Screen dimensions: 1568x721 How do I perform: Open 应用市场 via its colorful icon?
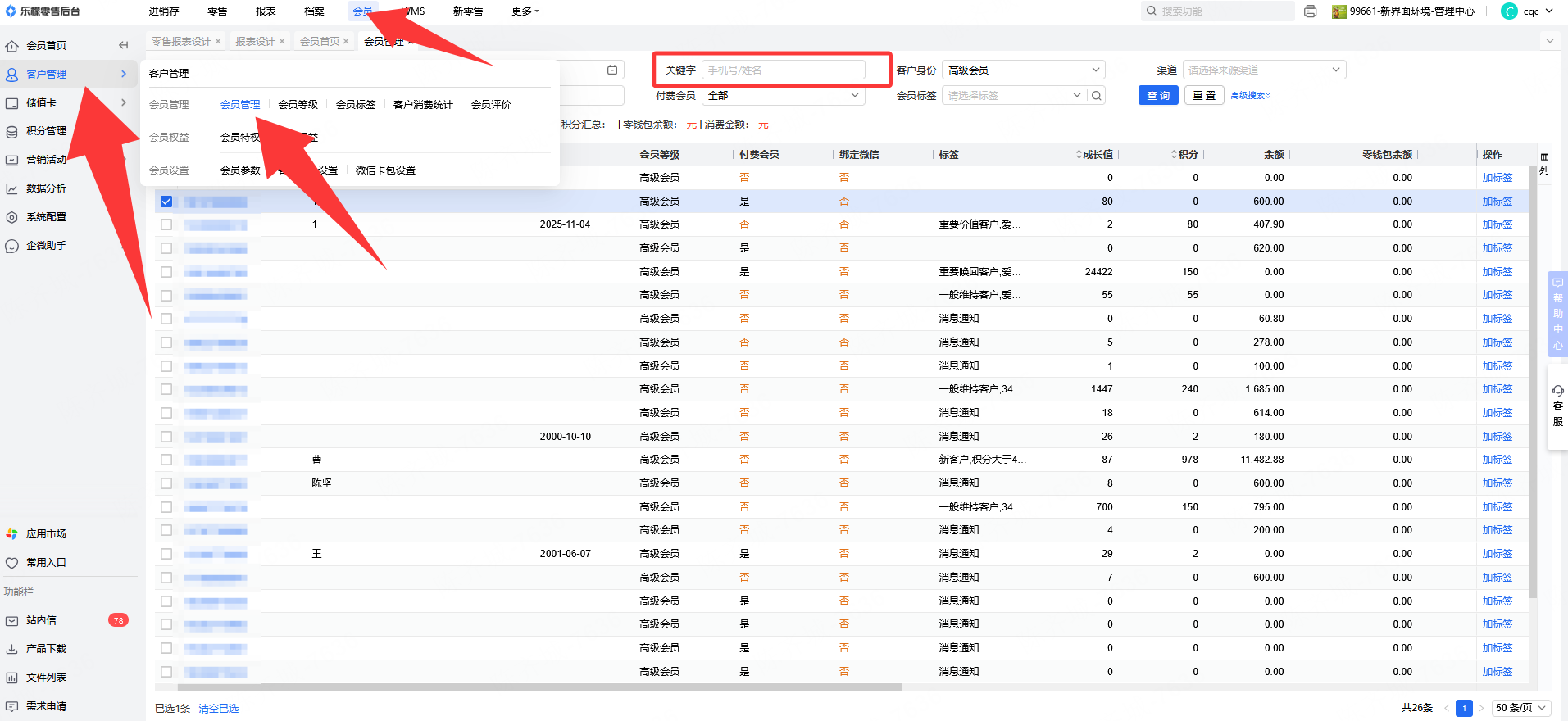[12, 534]
